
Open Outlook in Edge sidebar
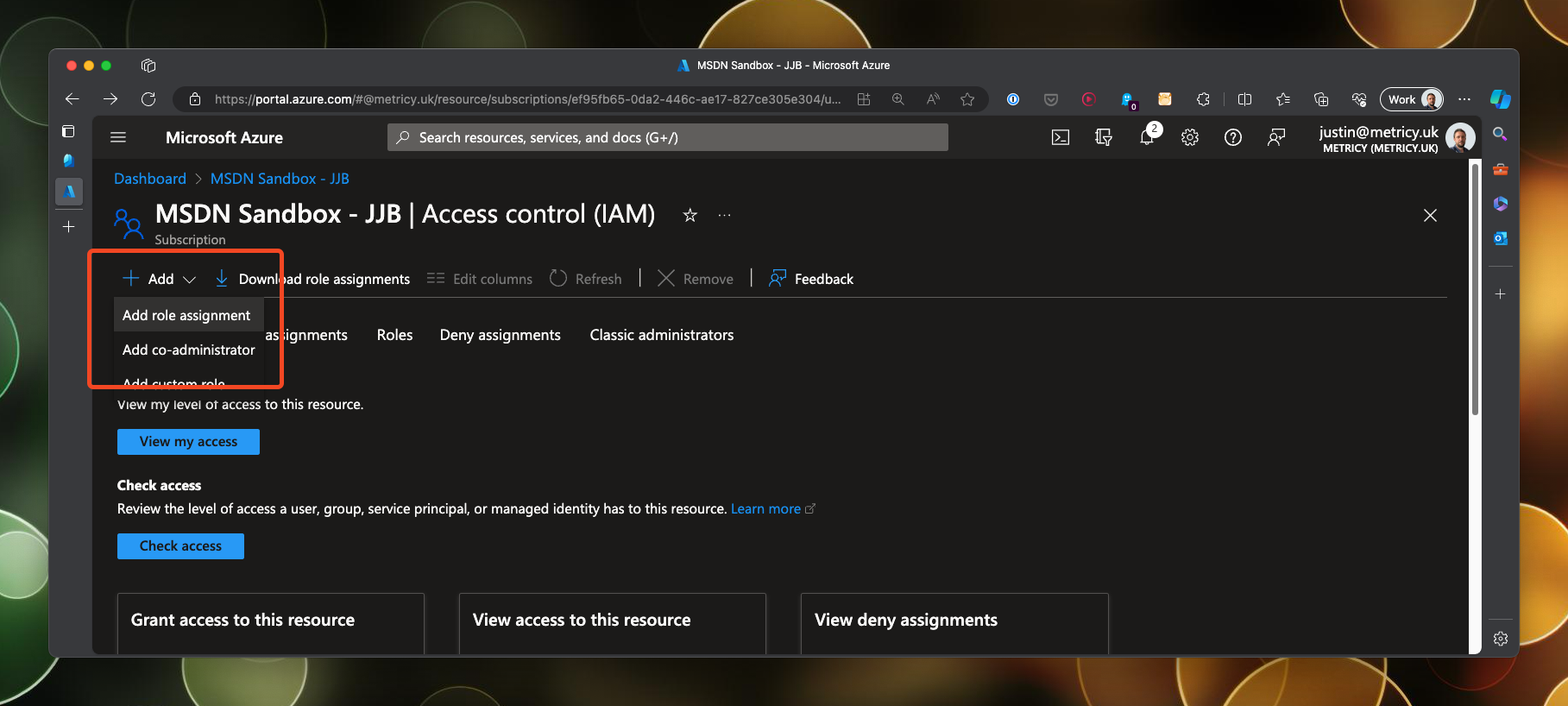1501,238
